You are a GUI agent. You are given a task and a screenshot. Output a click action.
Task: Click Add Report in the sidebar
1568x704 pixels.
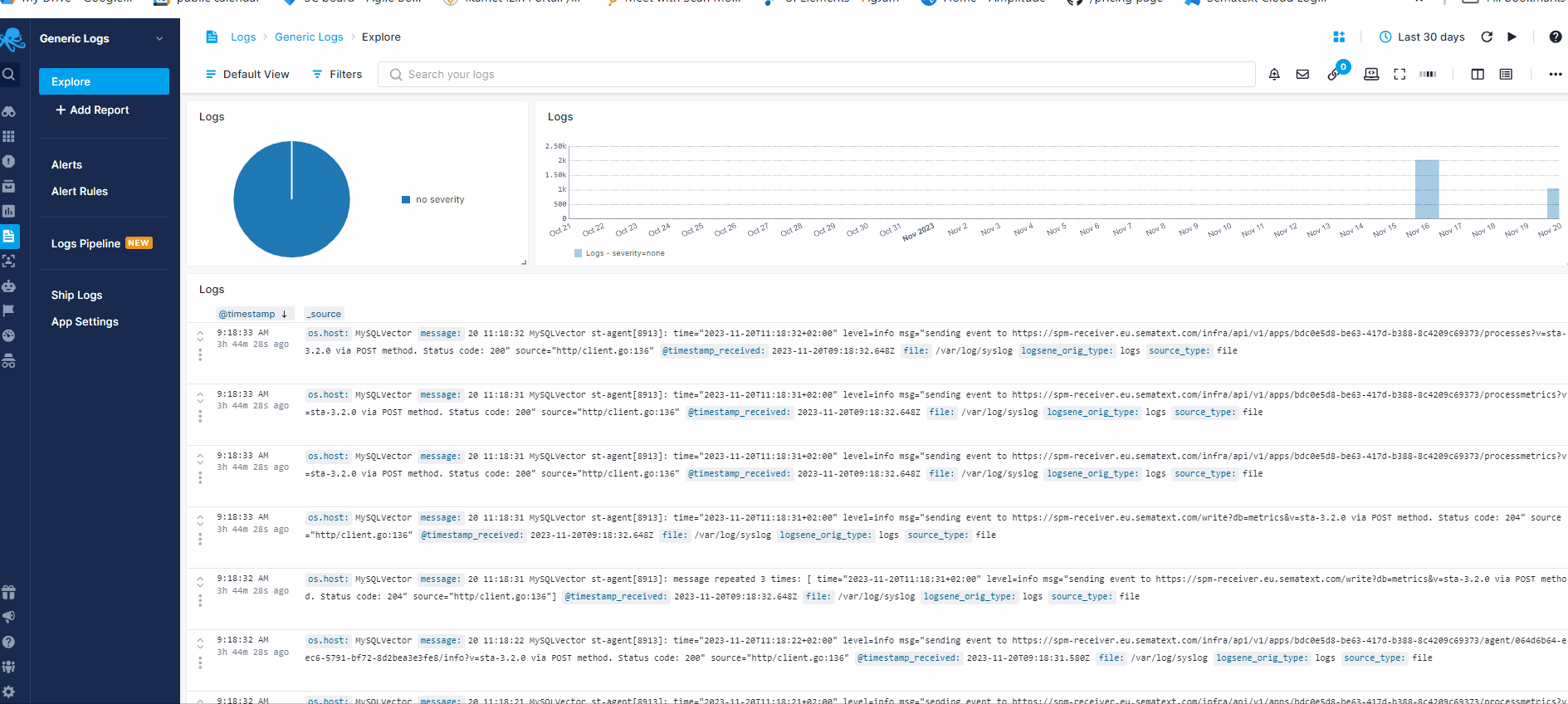tap(92, 110)
